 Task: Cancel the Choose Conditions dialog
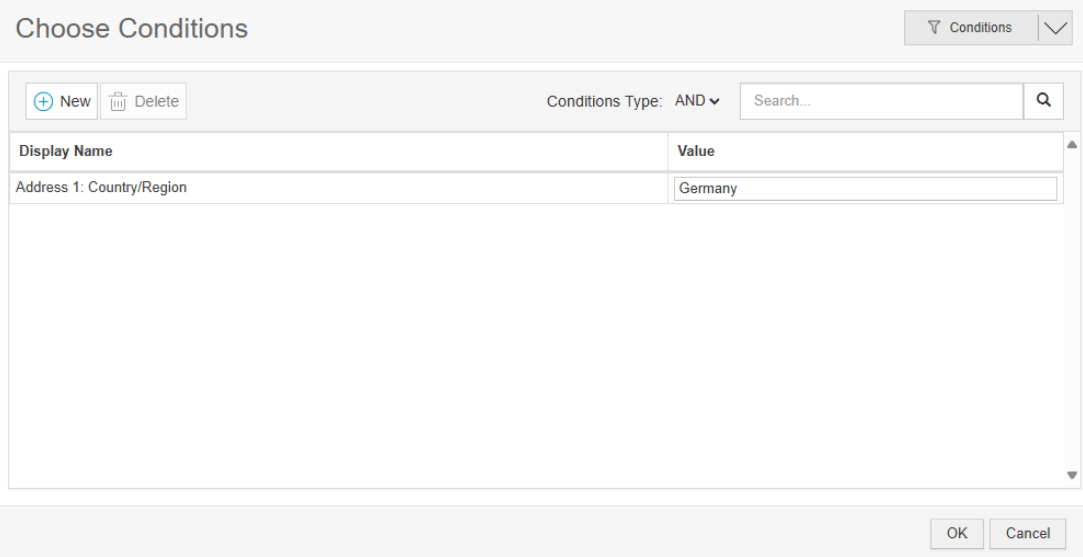click(x=1027, y=533)
